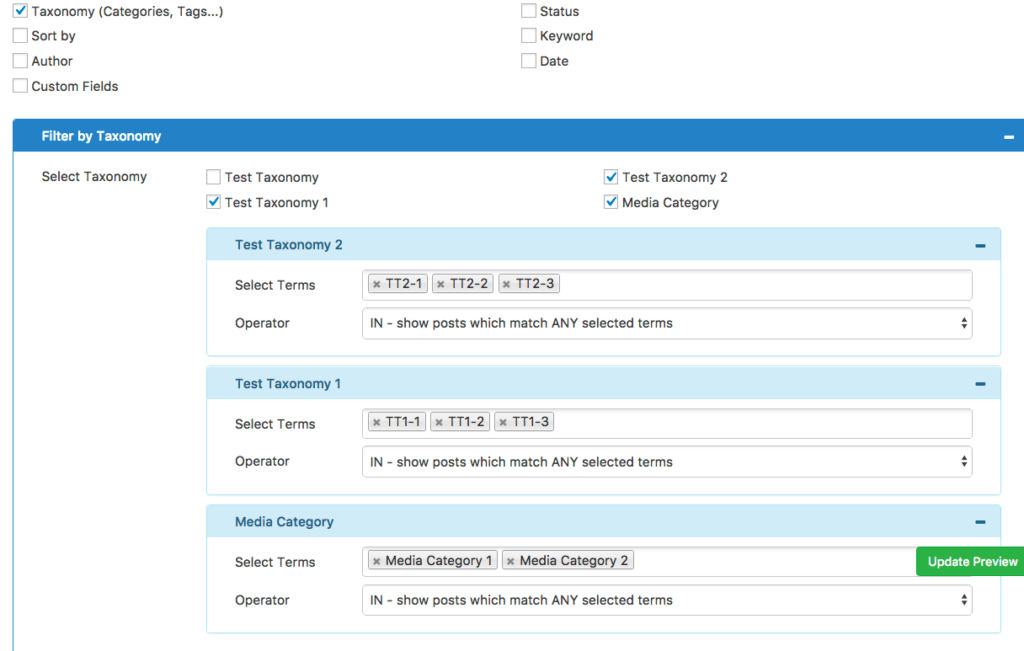The image size is (1024, 651).
Task: Check the Test Taxonomy checkbox
Action: click(x=214, y=177)
